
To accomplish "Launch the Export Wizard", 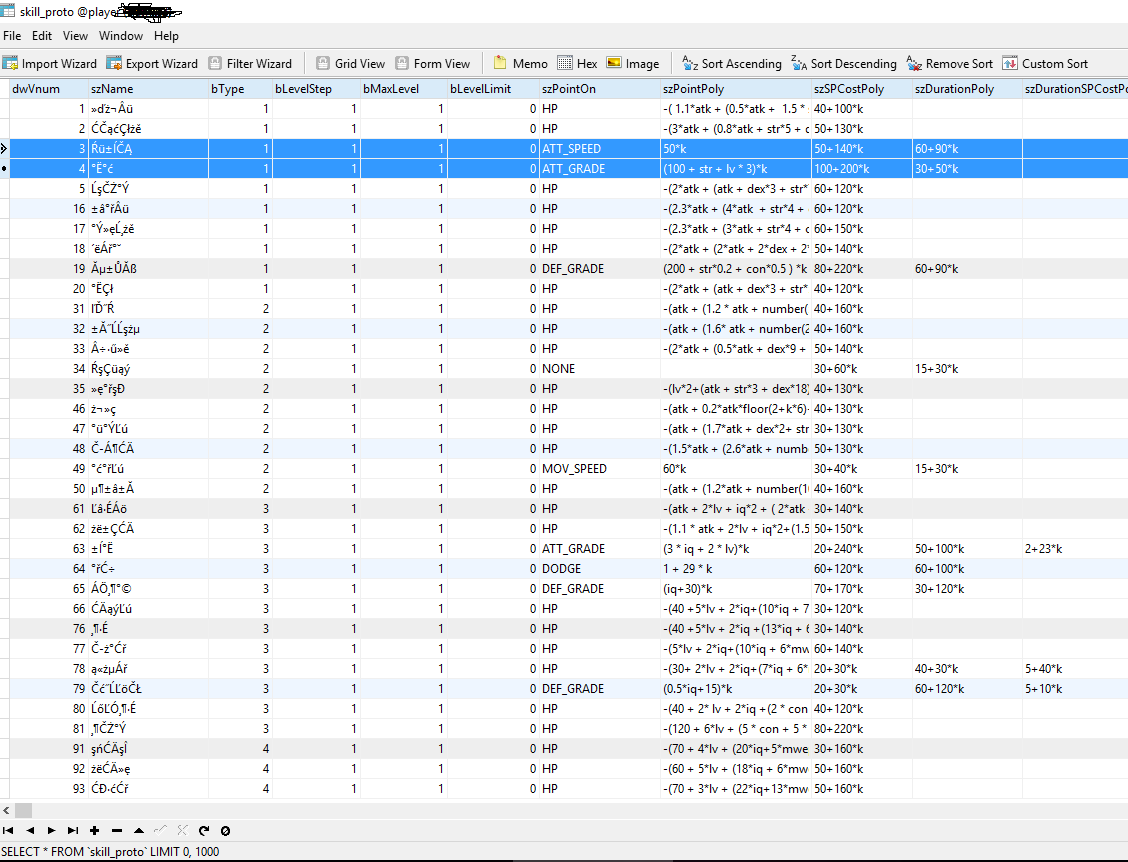I will (152, 63).
